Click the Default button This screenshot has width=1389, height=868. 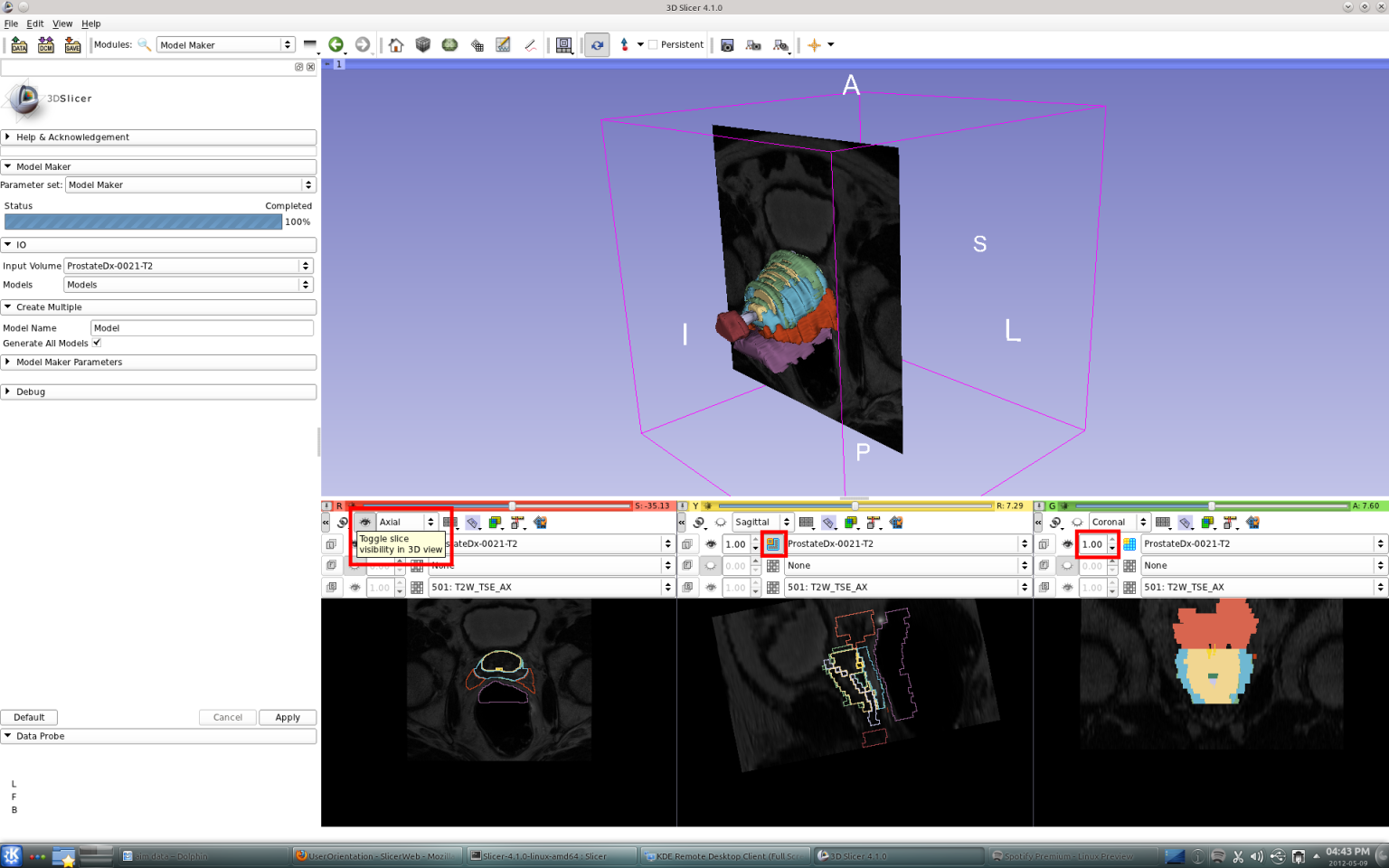pyautogui.click(x=29, y=717)
